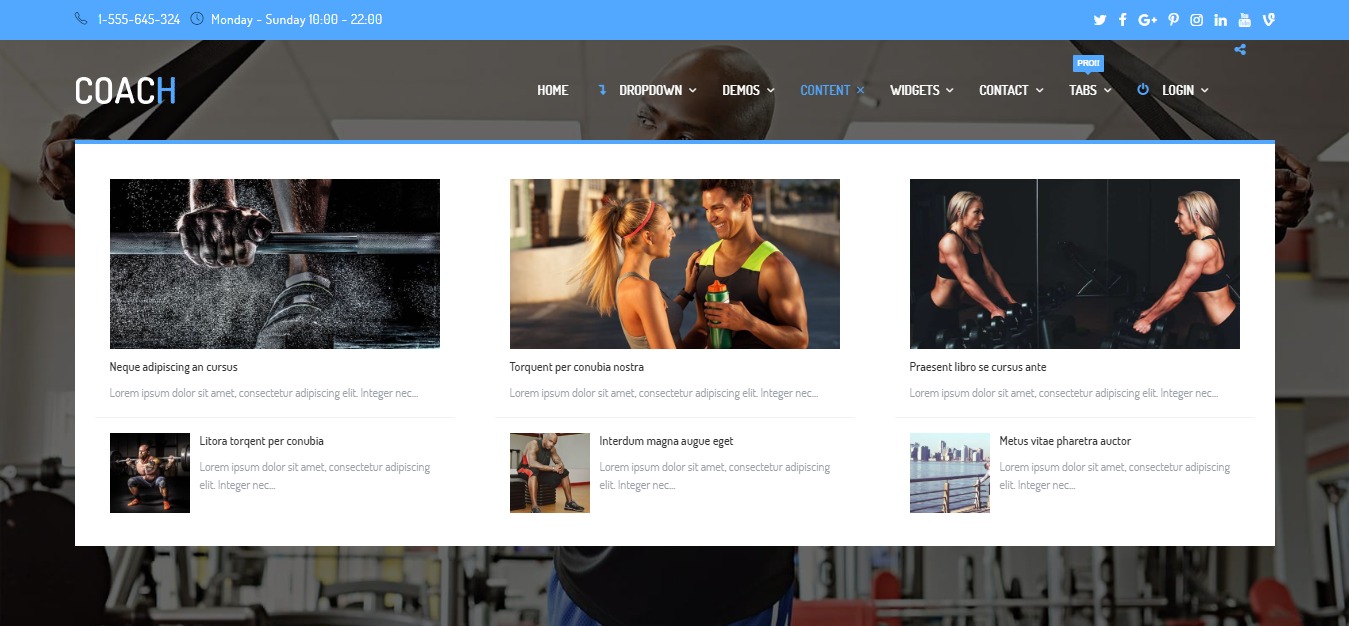1349x626 pixels.
Task: Open article 'Torquent per conubia nostra'
Action: point(577,367)
